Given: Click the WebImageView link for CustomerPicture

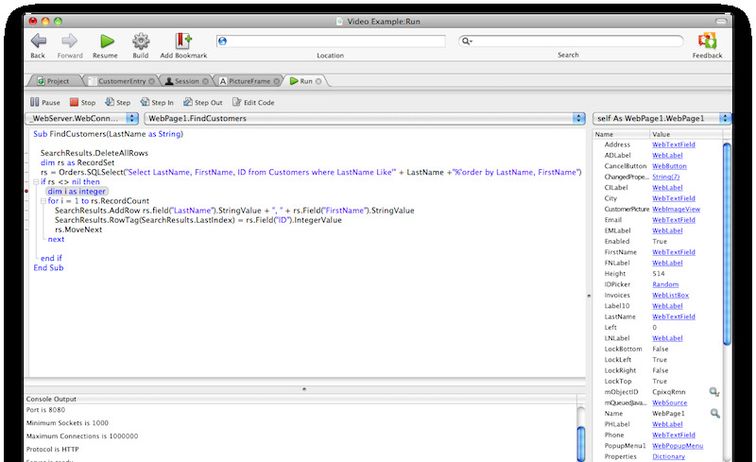Looking at the screenshot, I should tap(676, 209).
